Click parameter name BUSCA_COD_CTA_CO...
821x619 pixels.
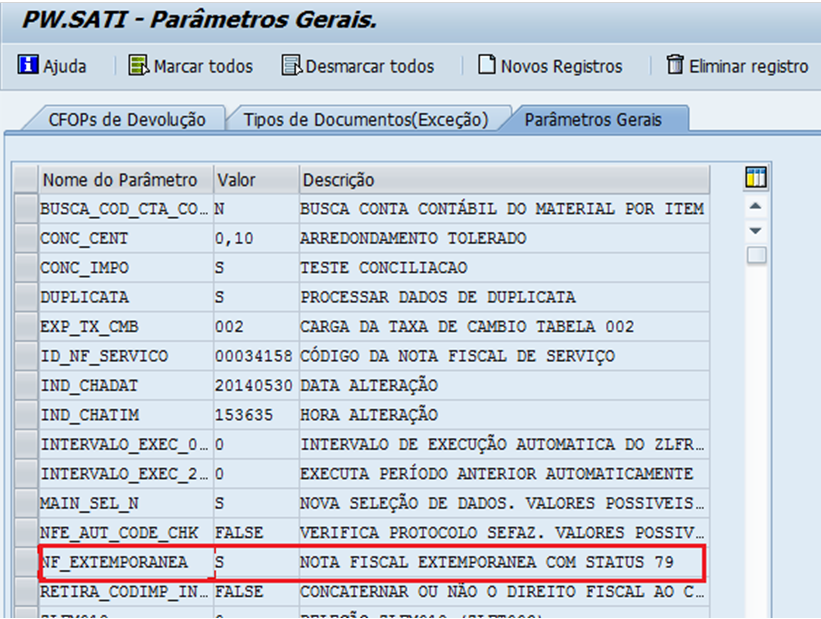(x=126, y=209)
